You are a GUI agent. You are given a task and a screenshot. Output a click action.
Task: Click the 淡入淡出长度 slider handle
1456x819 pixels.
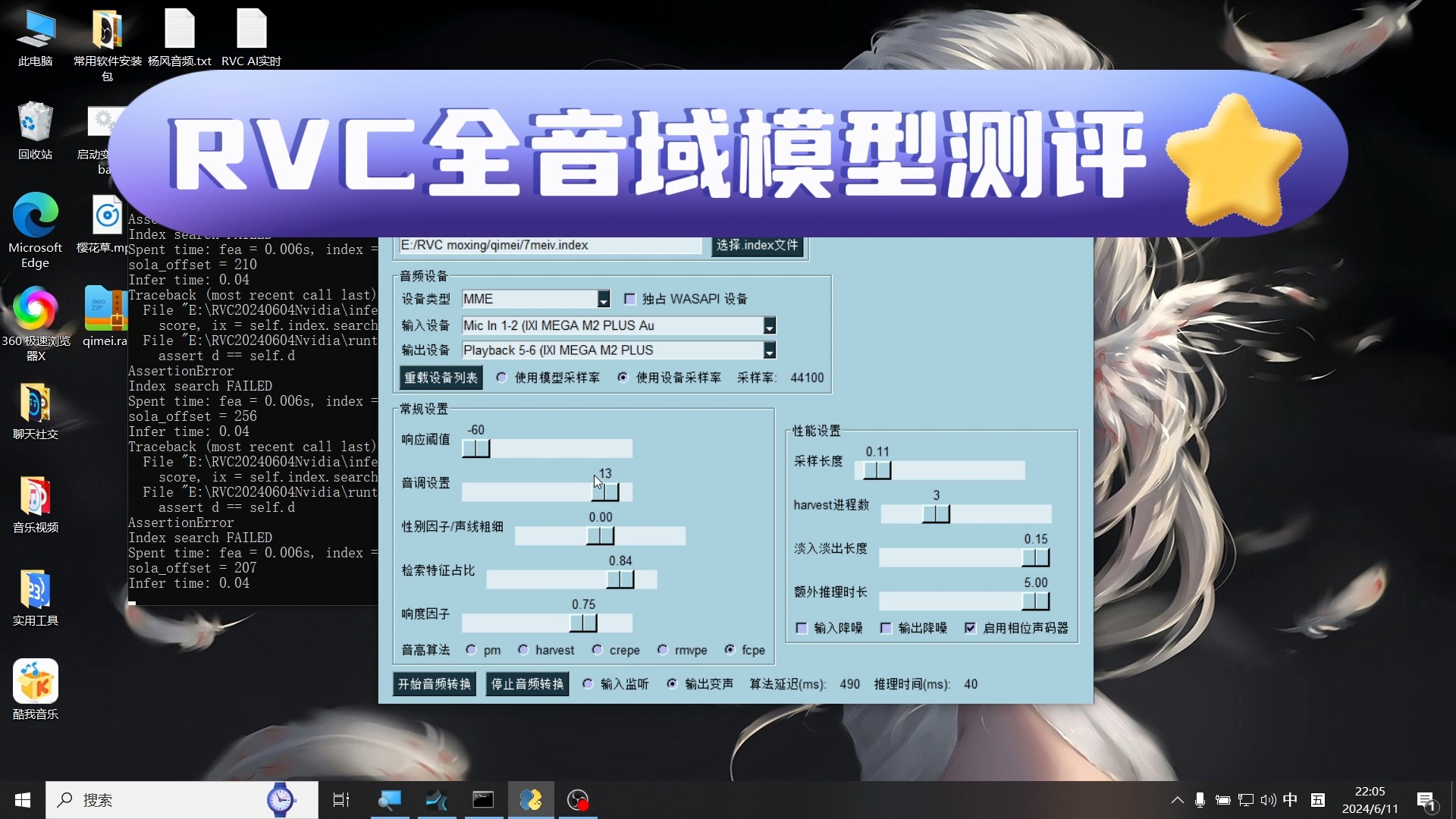(x=1036, y=558)
